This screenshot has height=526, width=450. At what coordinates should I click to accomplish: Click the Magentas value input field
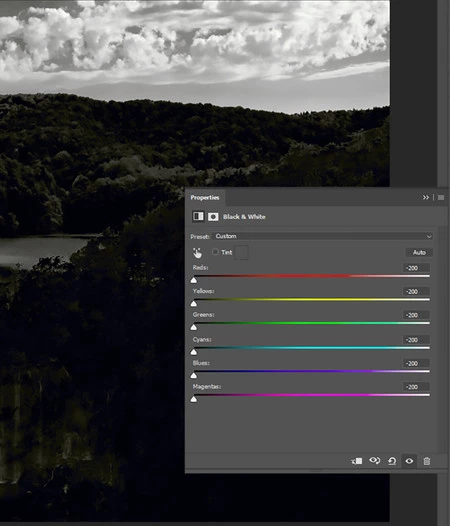(x=416, y=387)
